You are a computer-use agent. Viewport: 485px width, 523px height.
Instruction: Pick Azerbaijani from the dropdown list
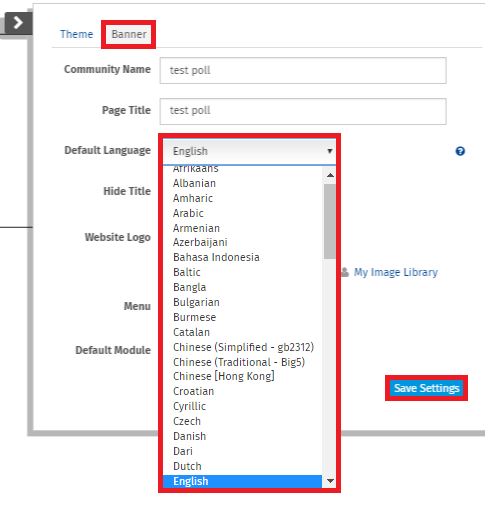pyautogui.click(x=242, y=242)
